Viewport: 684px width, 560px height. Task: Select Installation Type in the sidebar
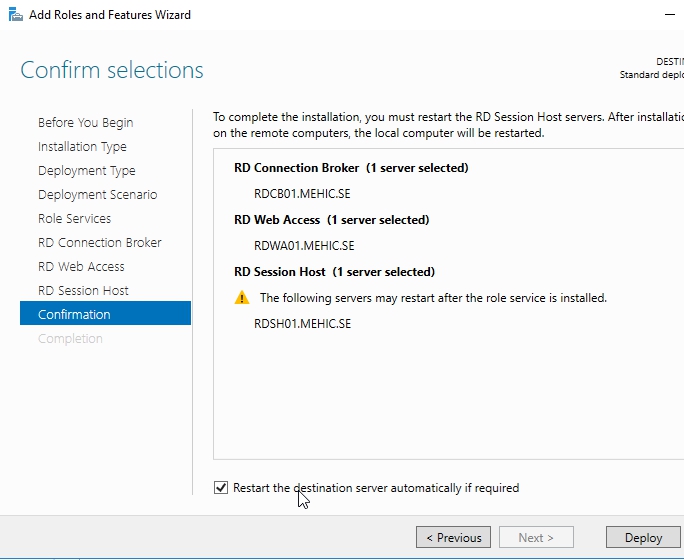[82, 147]
